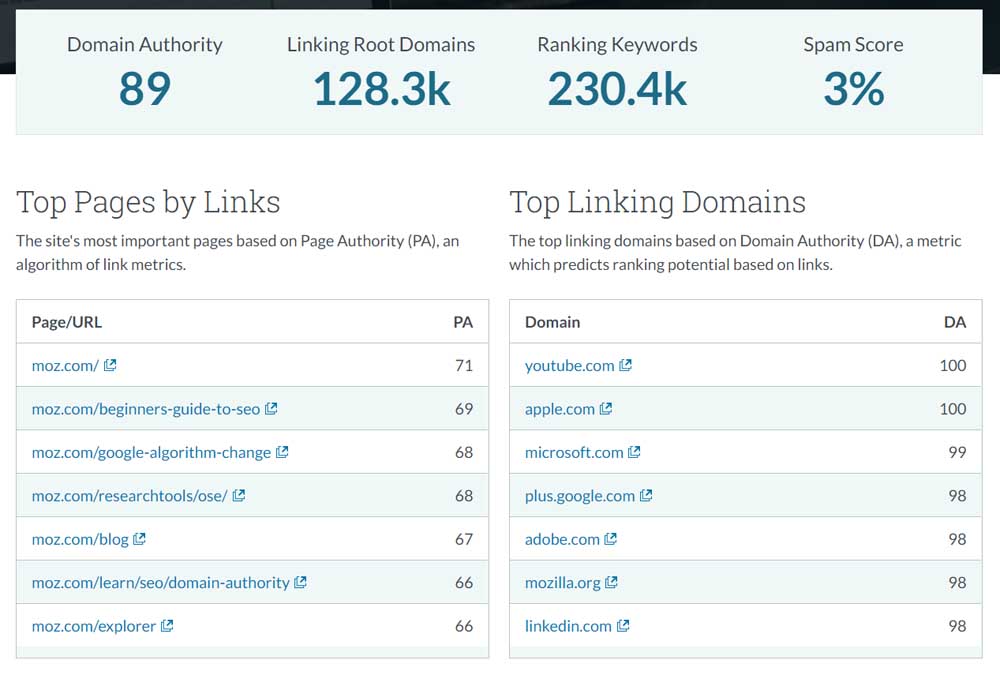Click external link icon beside youtube.com
The image size is (1000, 675).
626,365
